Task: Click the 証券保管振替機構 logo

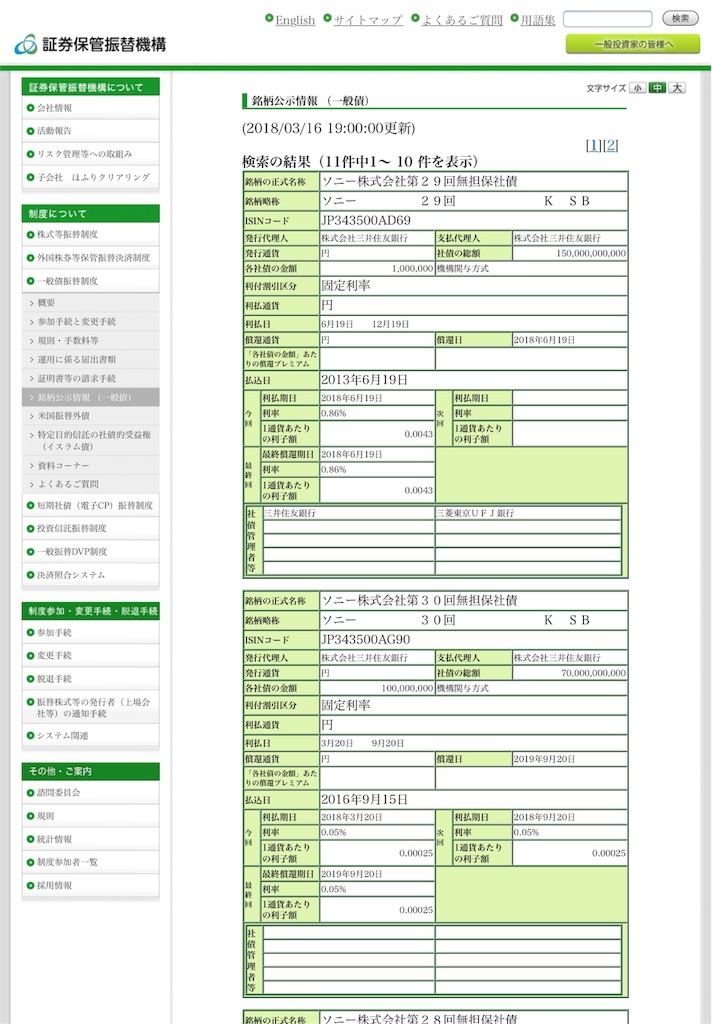Action: (x=91, y=44)
